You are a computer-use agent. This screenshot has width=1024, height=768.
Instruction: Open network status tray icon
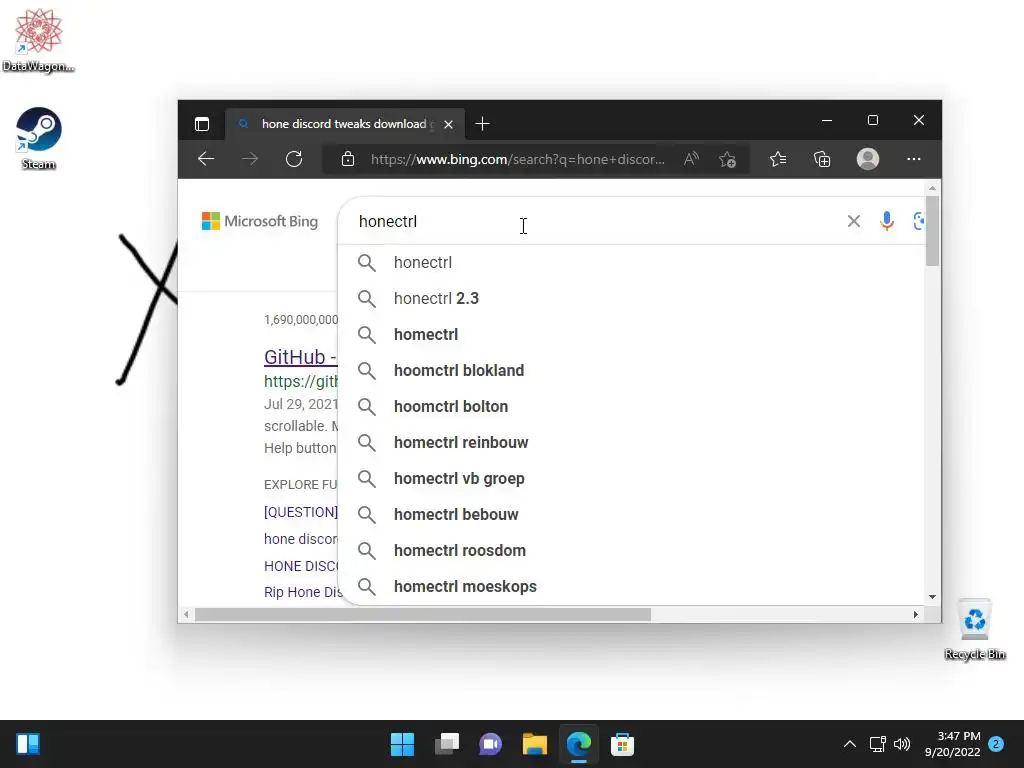tap(877, 744)
